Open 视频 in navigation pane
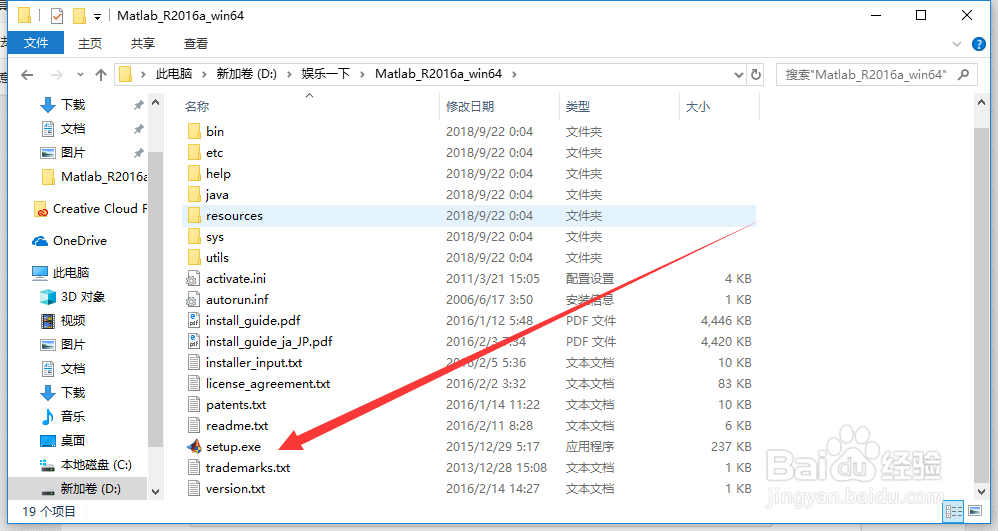The image size is (998, 531). (x=63, y=321)
